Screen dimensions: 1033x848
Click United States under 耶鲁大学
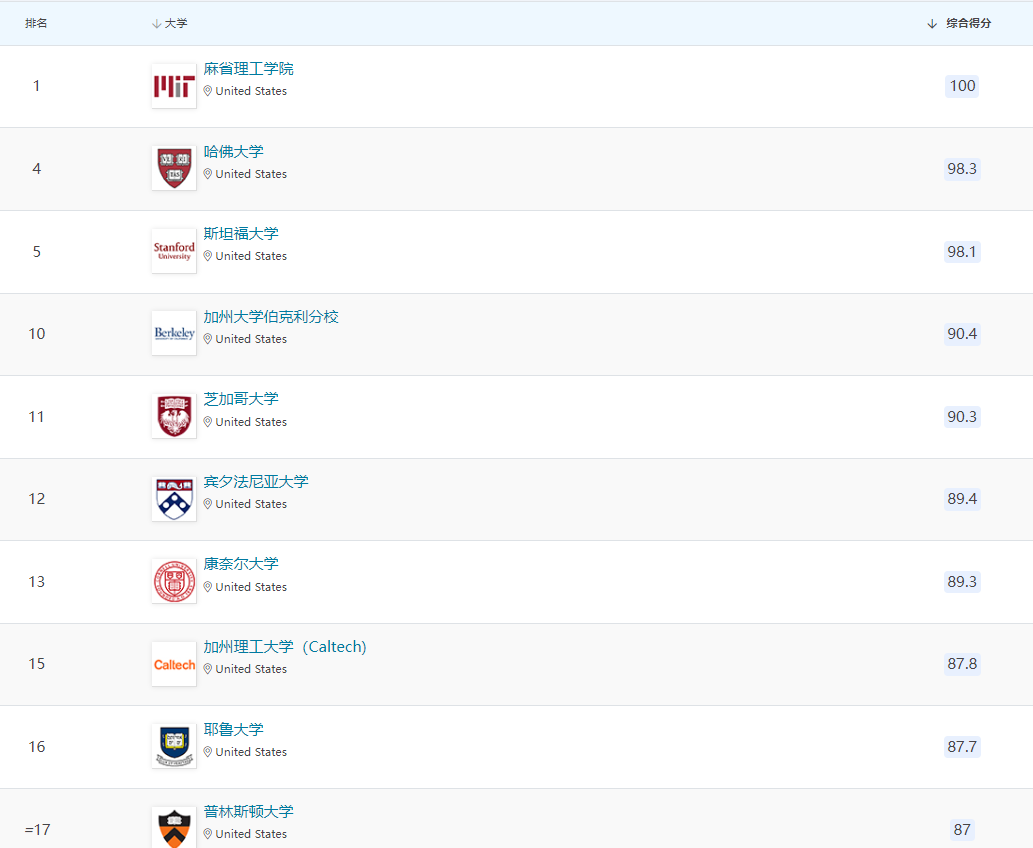251,752
